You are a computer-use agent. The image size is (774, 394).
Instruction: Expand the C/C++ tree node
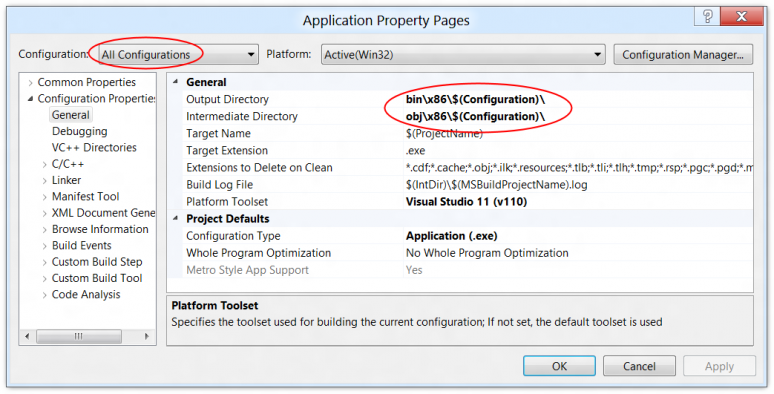[45, 164]
